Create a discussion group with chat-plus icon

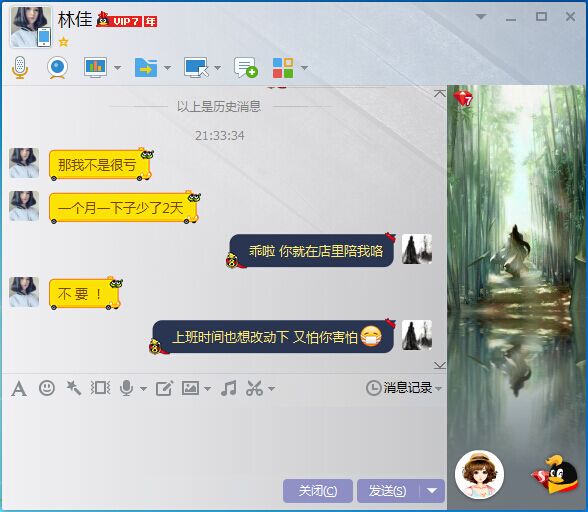(246, 68)
